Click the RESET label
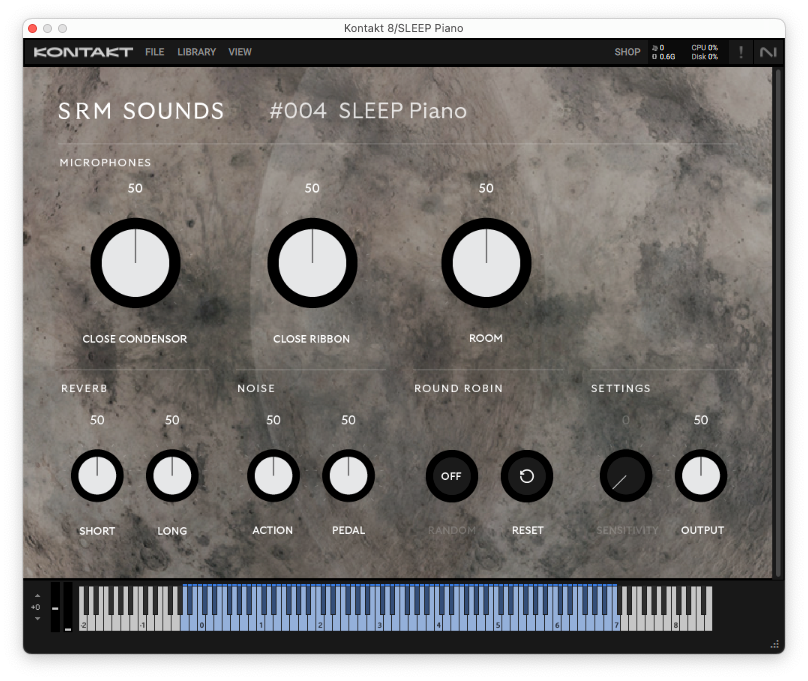The width and height of the screenshot is (808, 681). tap(528, 530)
